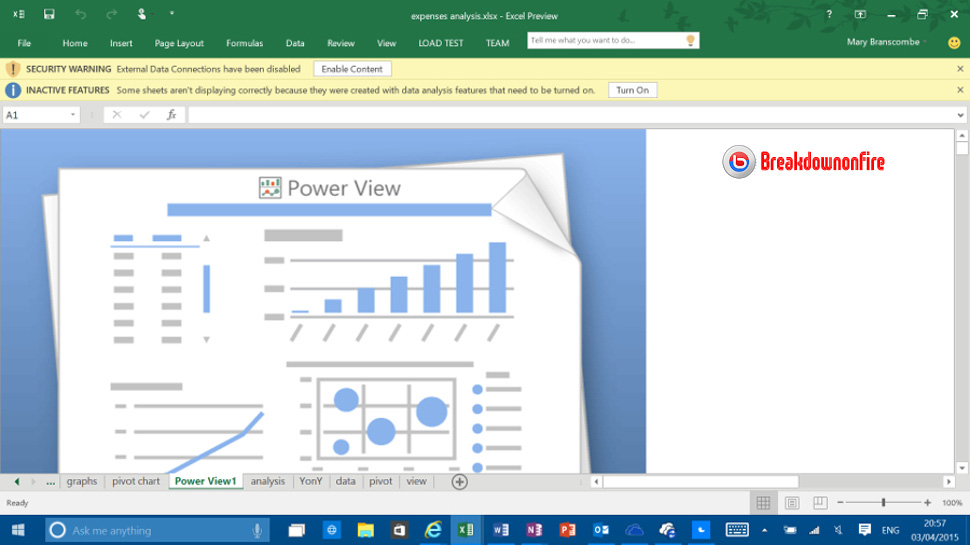Open Word from the taskbar
This screenshot has height=545, width=970.
pyautogui.click(x=500, y=530)
